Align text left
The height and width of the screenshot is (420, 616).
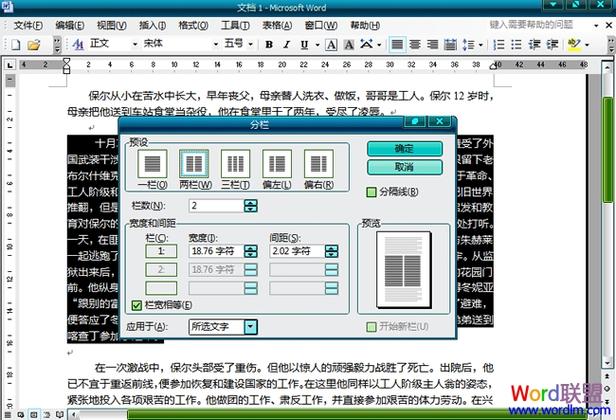pyautogui.click(x=397, y=44)
